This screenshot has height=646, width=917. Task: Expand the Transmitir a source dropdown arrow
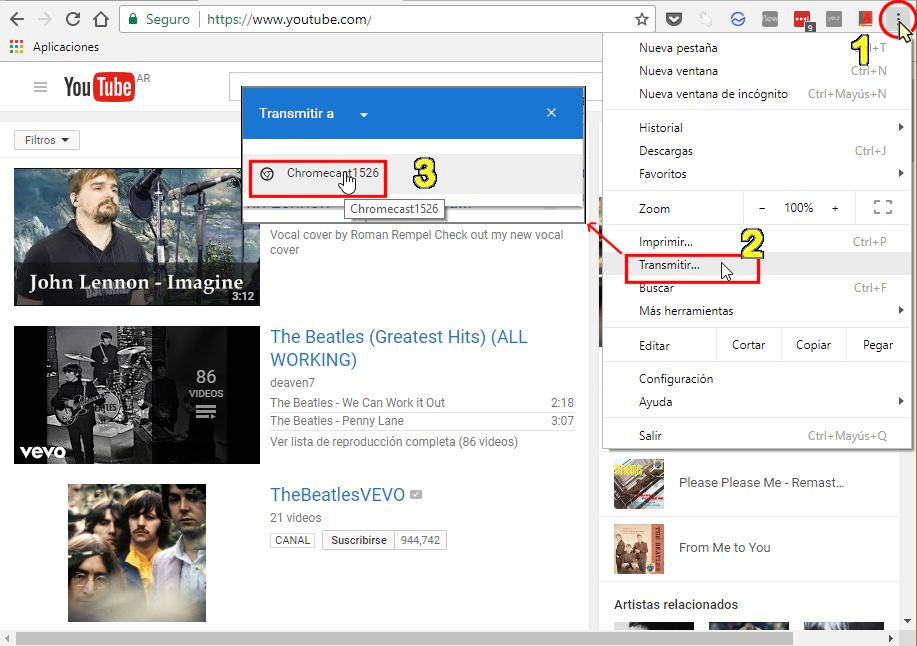point(364,115)
